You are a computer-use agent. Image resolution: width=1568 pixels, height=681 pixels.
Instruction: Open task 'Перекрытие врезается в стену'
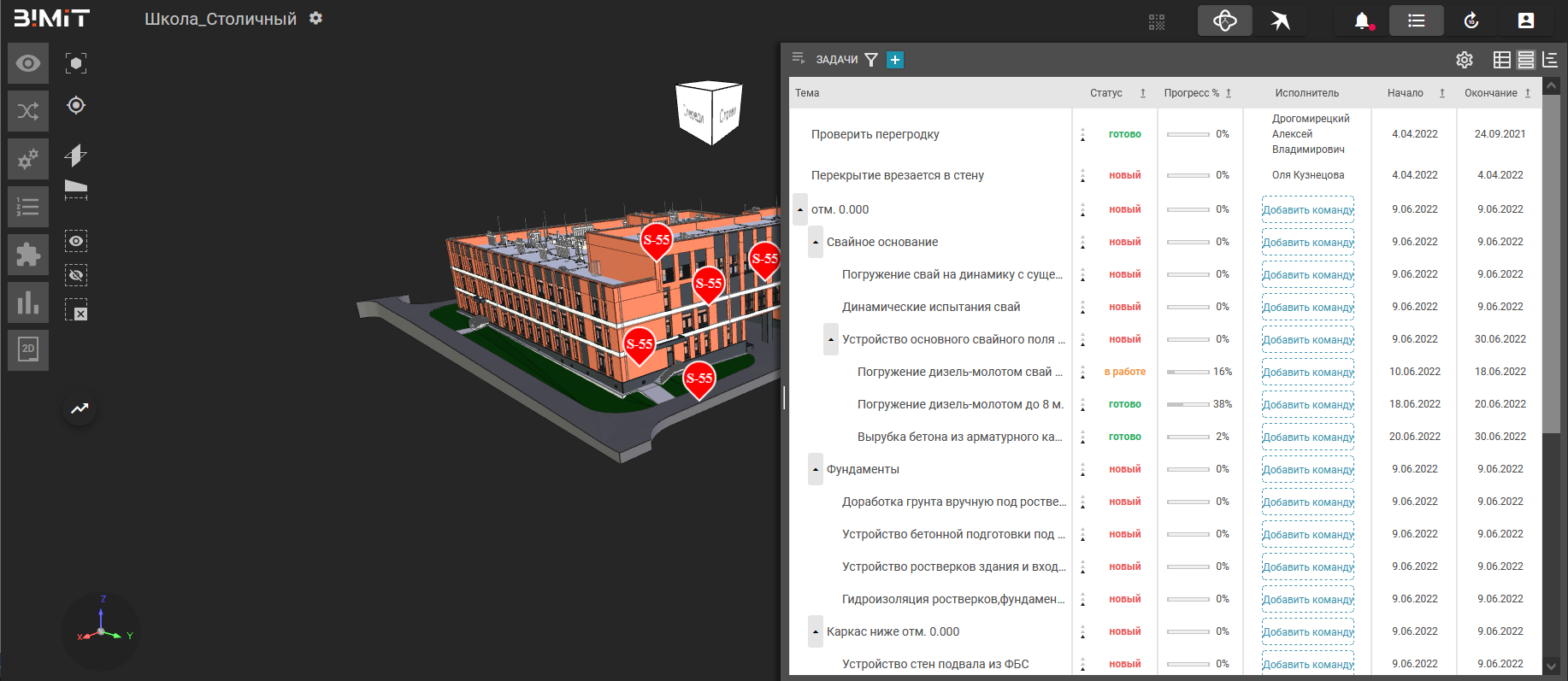[897, 175]
